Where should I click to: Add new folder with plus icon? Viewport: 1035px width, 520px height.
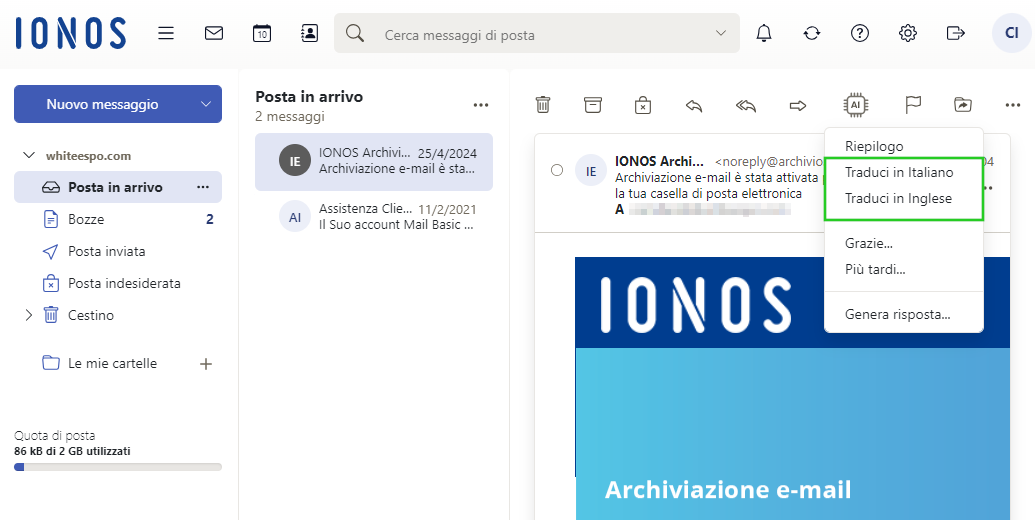tap(206, 364)
